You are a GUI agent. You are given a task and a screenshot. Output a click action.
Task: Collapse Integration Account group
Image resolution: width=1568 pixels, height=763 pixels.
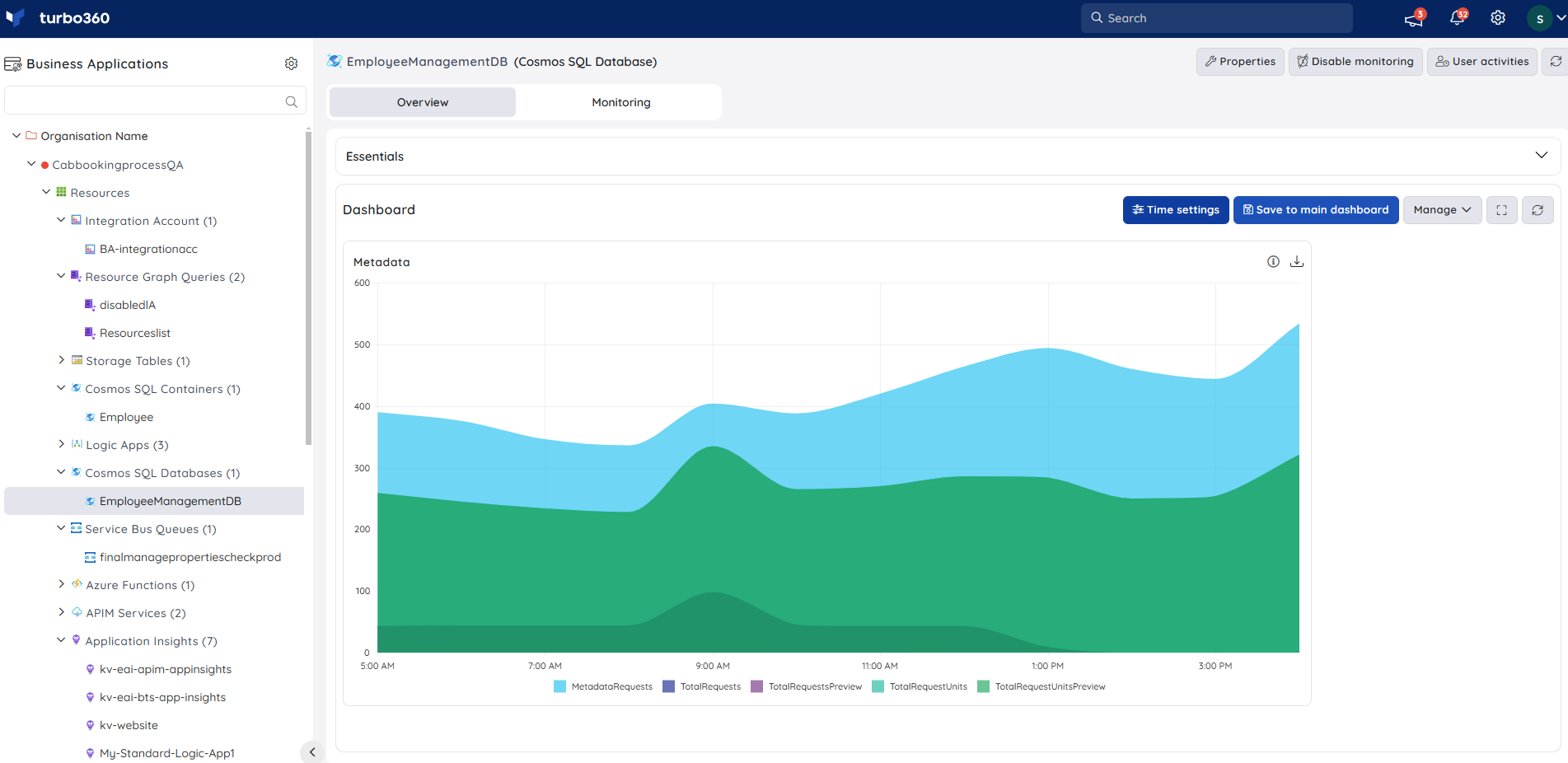click(61, 220)
